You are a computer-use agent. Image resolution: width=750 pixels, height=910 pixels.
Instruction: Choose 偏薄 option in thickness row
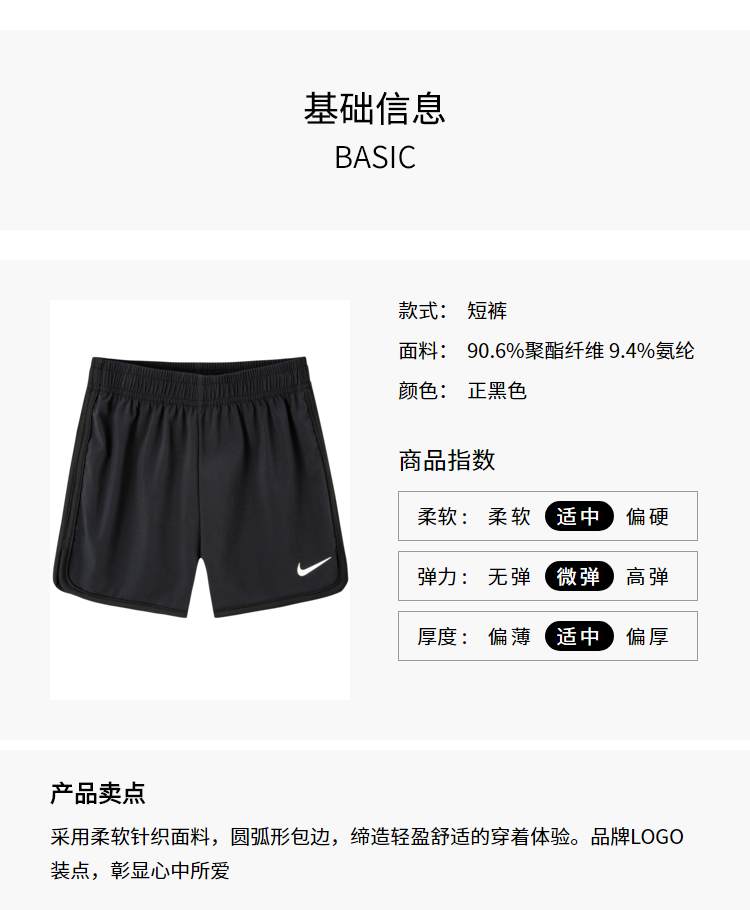(509, 637)
